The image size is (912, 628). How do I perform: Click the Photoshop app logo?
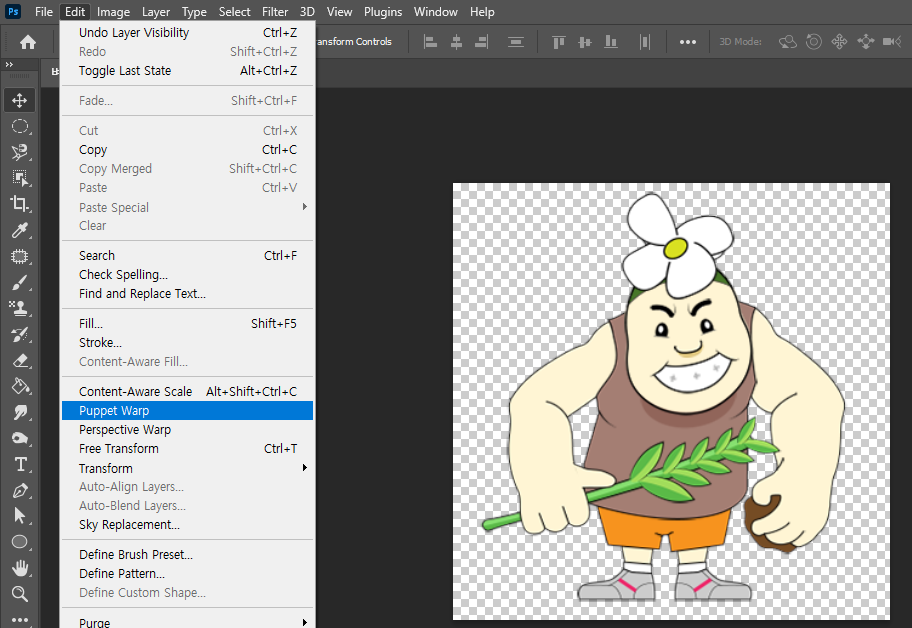pyautogui.click(x=13, y=11)
